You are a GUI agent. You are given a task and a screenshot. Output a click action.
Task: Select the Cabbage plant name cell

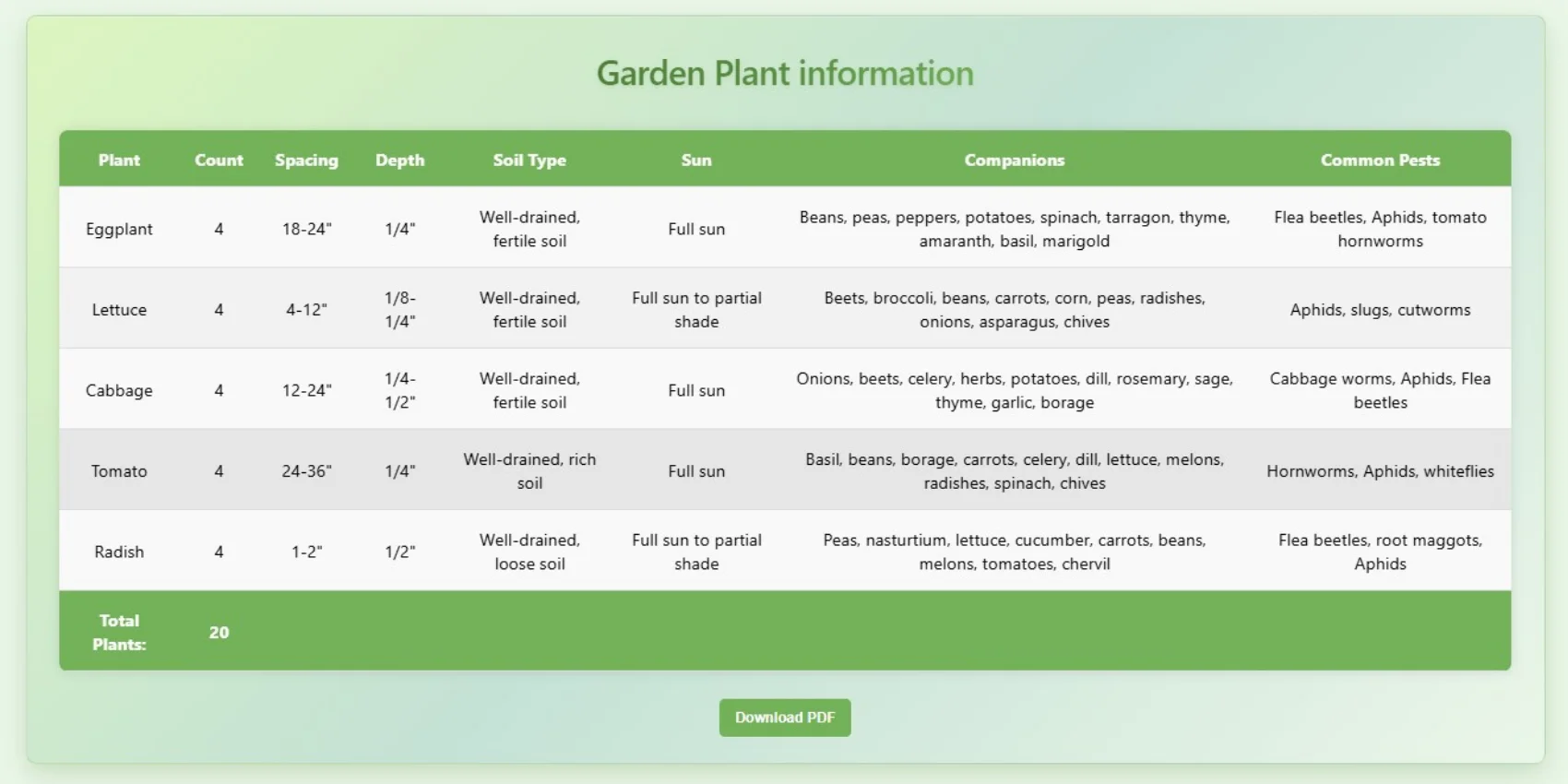tap(119, 390)
